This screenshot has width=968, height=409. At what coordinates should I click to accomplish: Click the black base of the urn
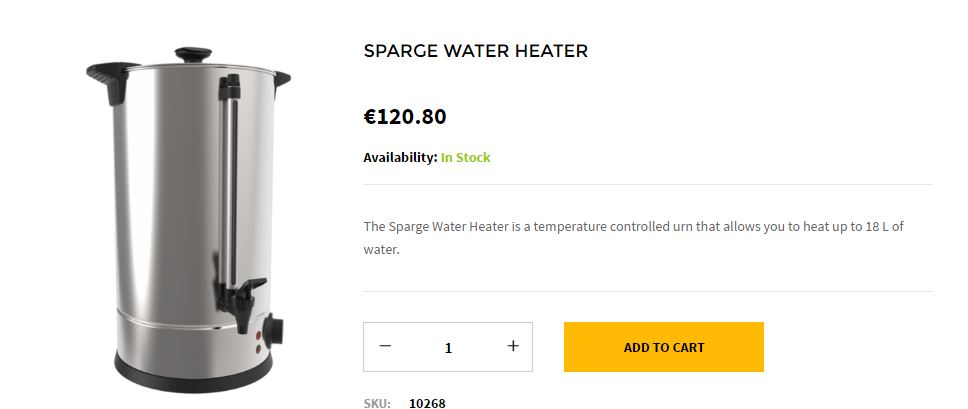click(x=190, y=378)
